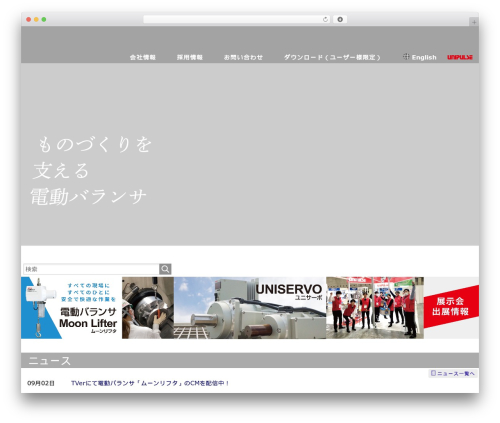The image size is (500, 423).
Task: Click the search magnifier button
Action: (x=165, y=269)
